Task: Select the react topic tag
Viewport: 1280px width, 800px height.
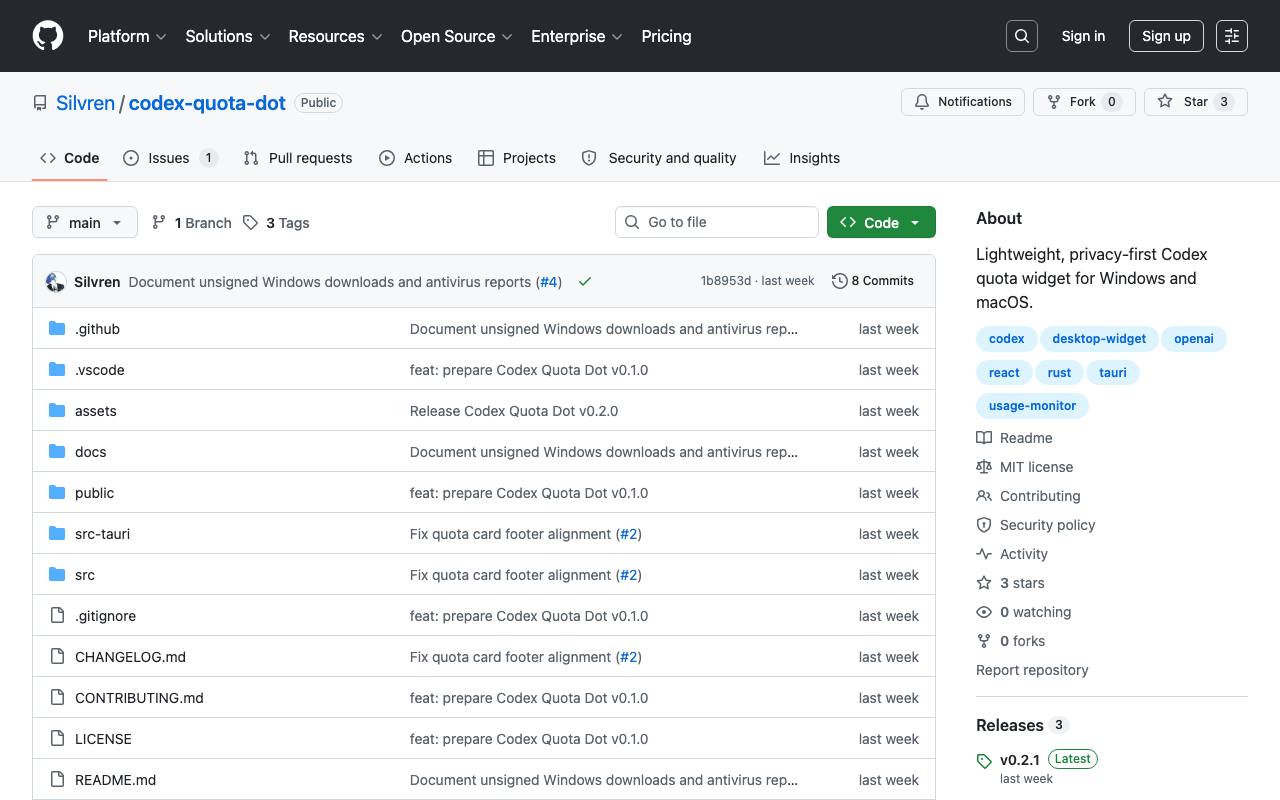Action: click(1004, 373)
